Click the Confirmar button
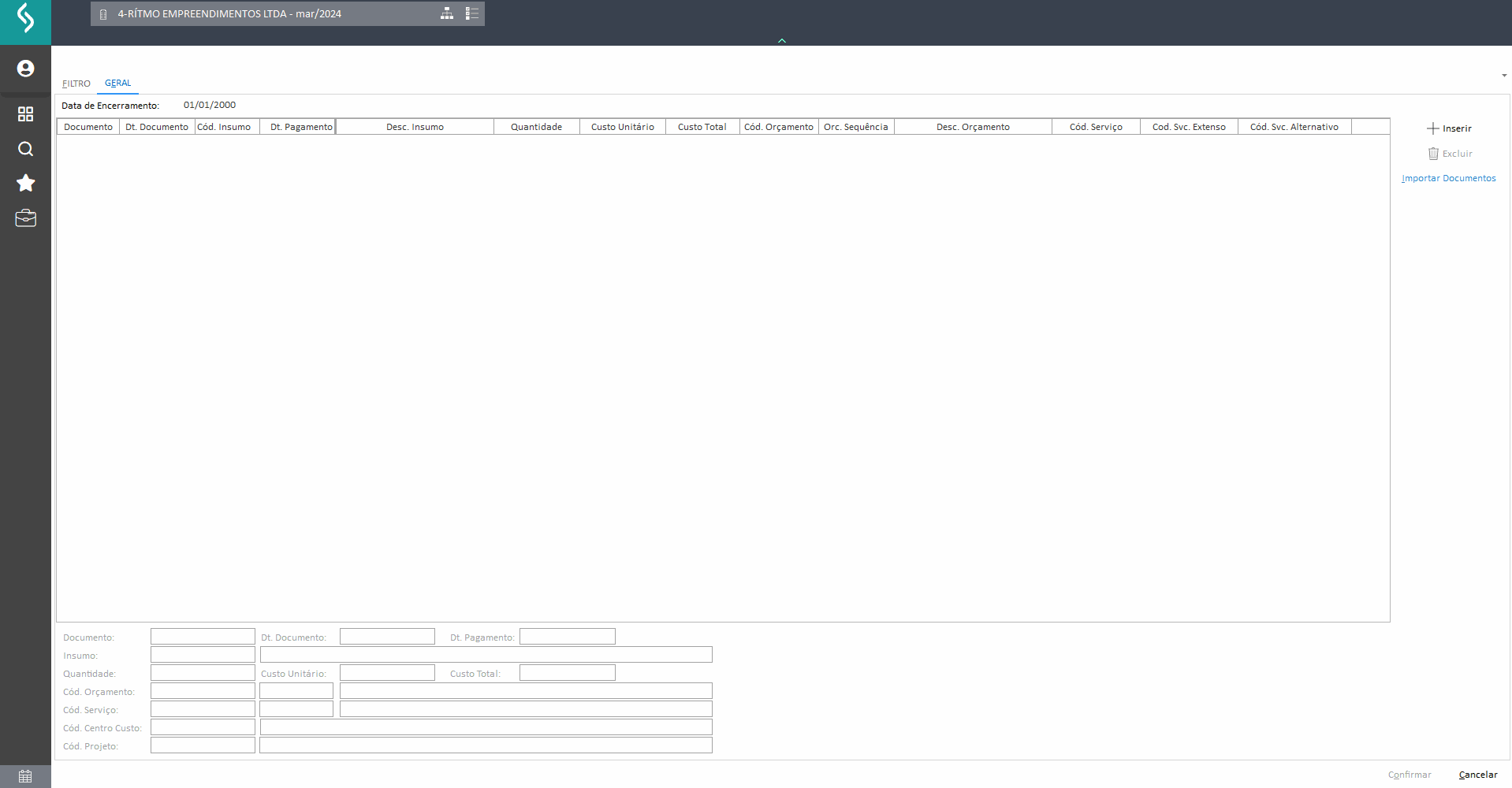Screen dimensions: 1512x788 coord(1410,775)
